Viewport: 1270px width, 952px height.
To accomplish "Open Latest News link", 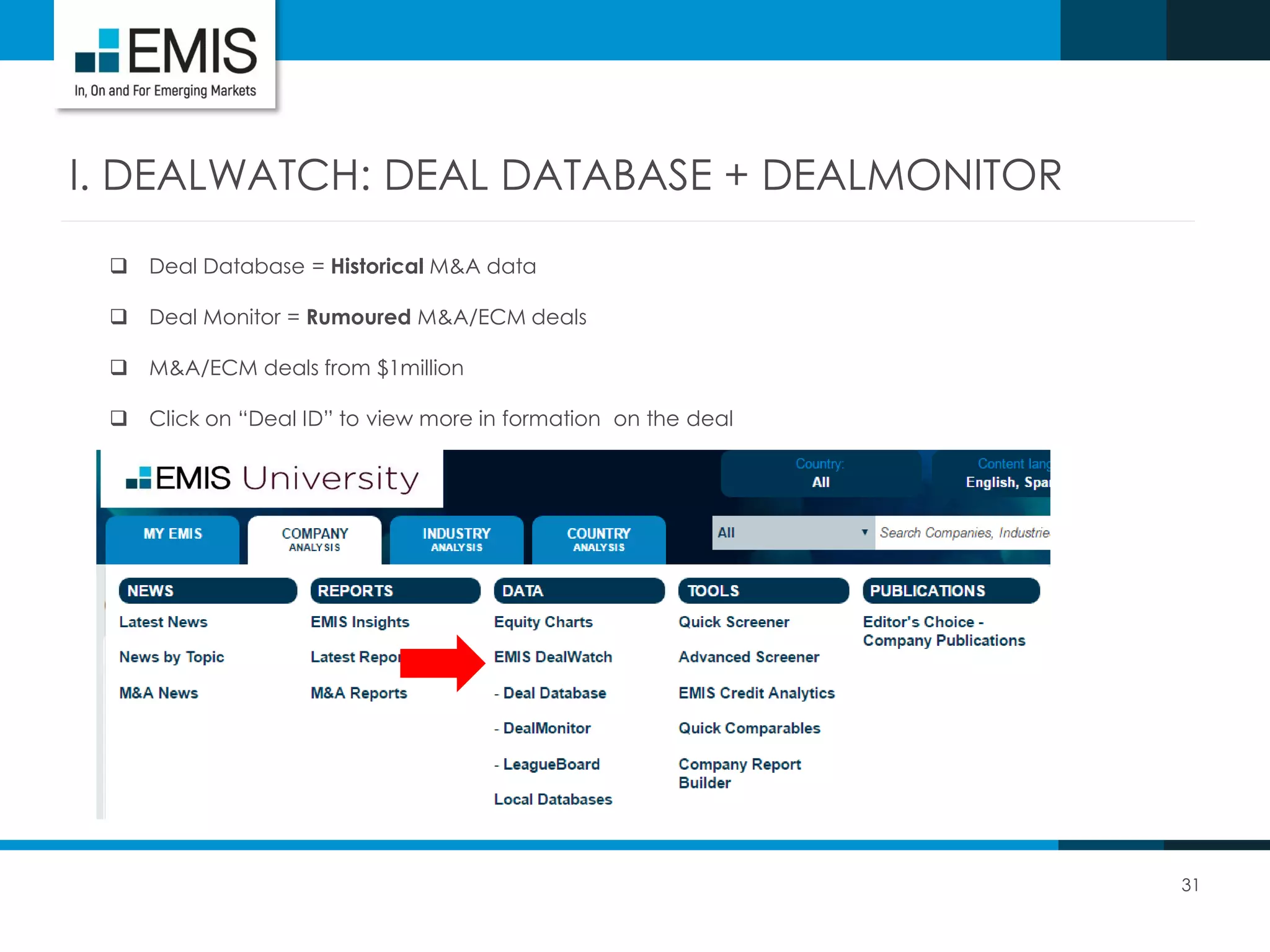I will click(163, 622).
